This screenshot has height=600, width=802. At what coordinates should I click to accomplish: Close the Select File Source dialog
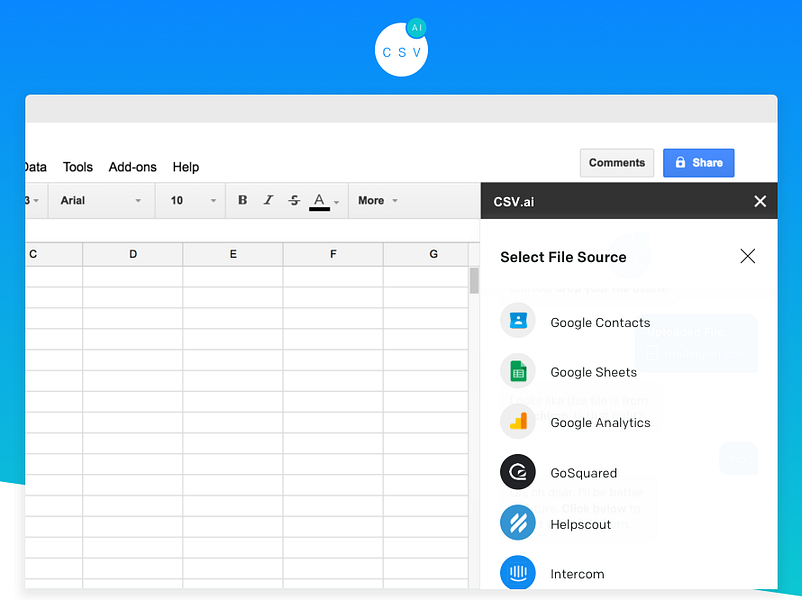(747, 256)
